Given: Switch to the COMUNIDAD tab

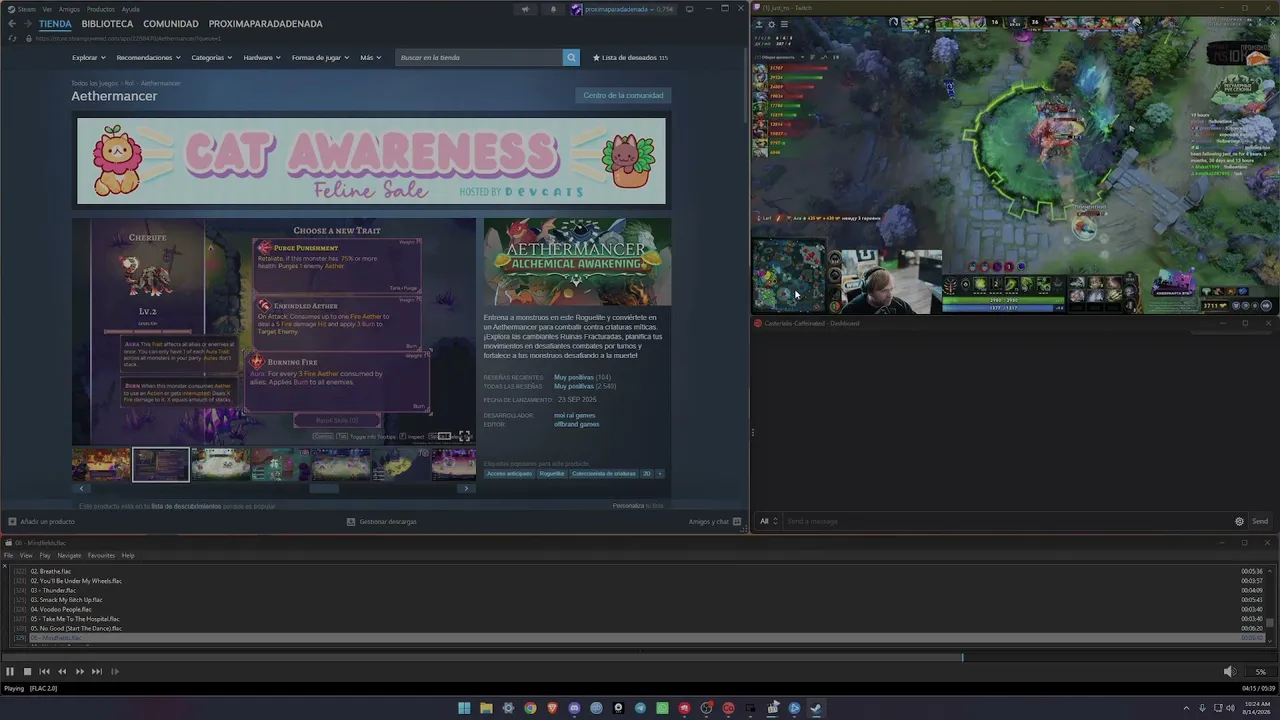Looking at the screenshot, I should click(x=171, y=24).
